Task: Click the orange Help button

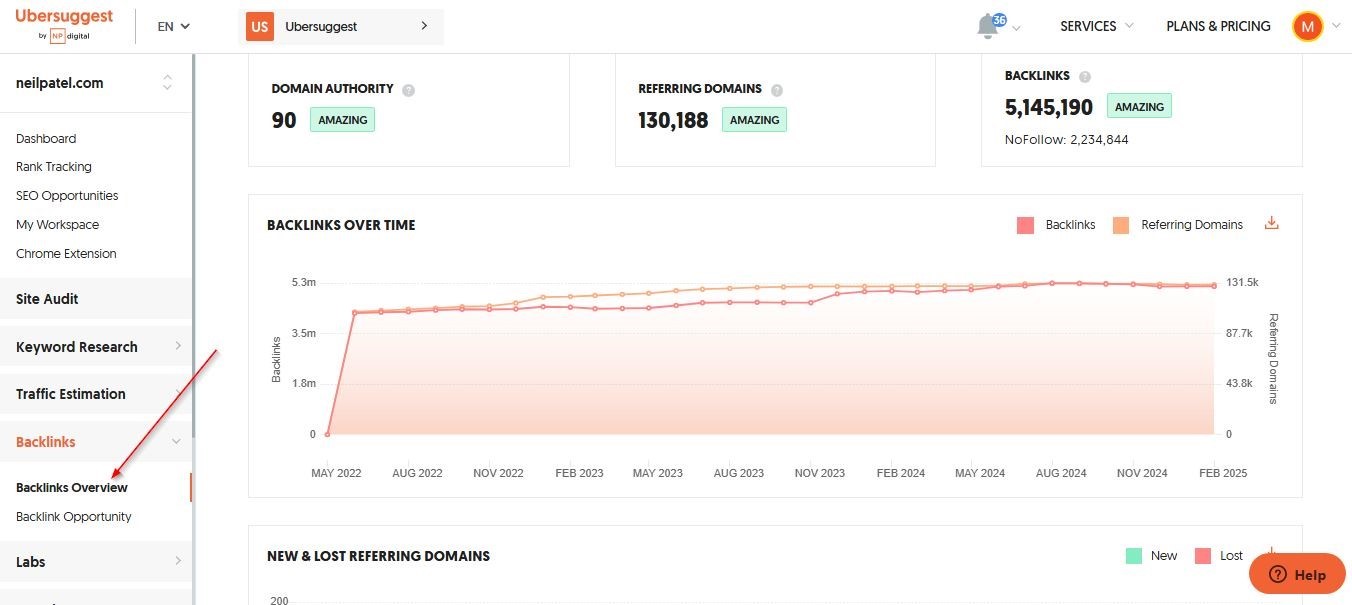Action: coord(1297,574)
